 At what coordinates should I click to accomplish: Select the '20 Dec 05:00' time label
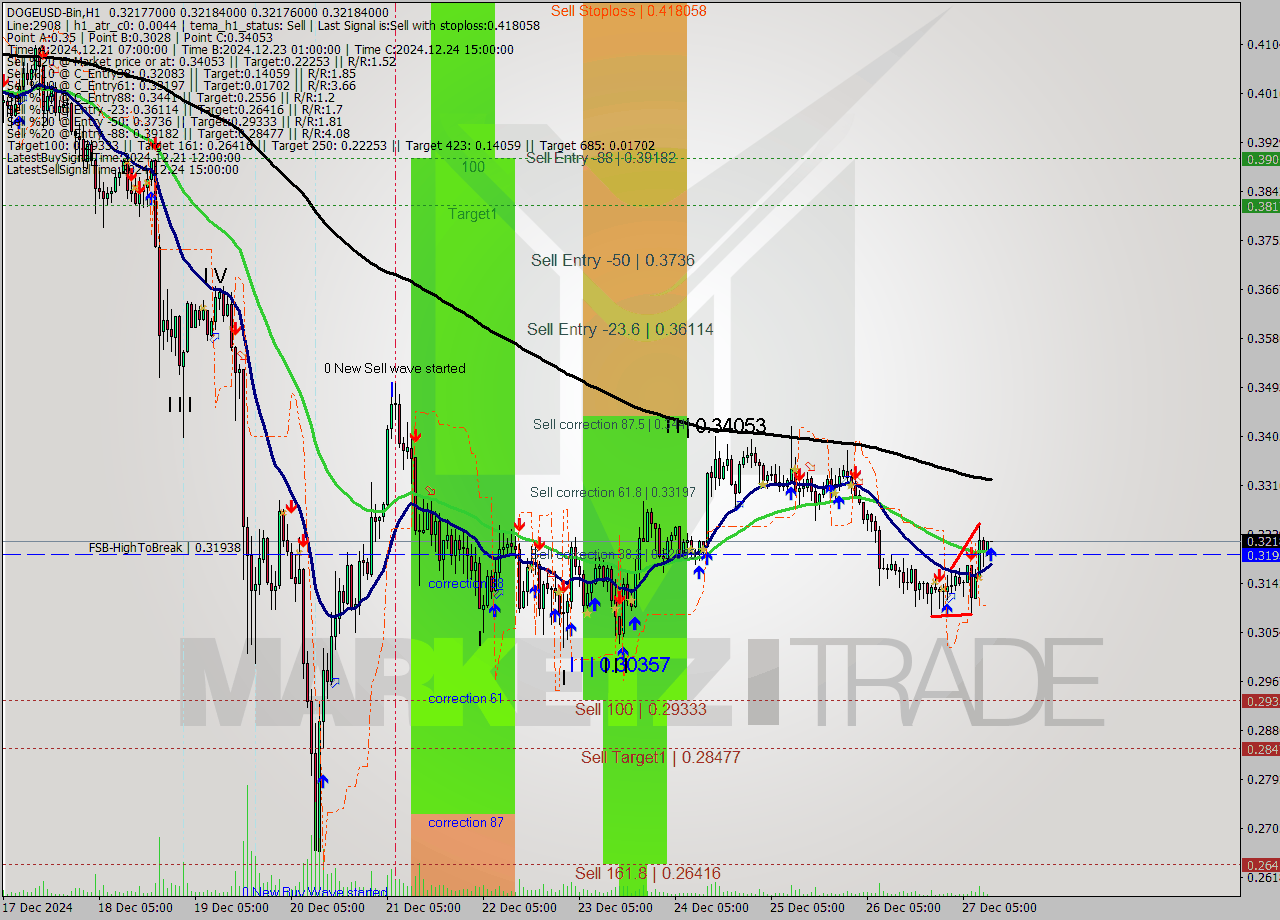[x=326, y=908]
